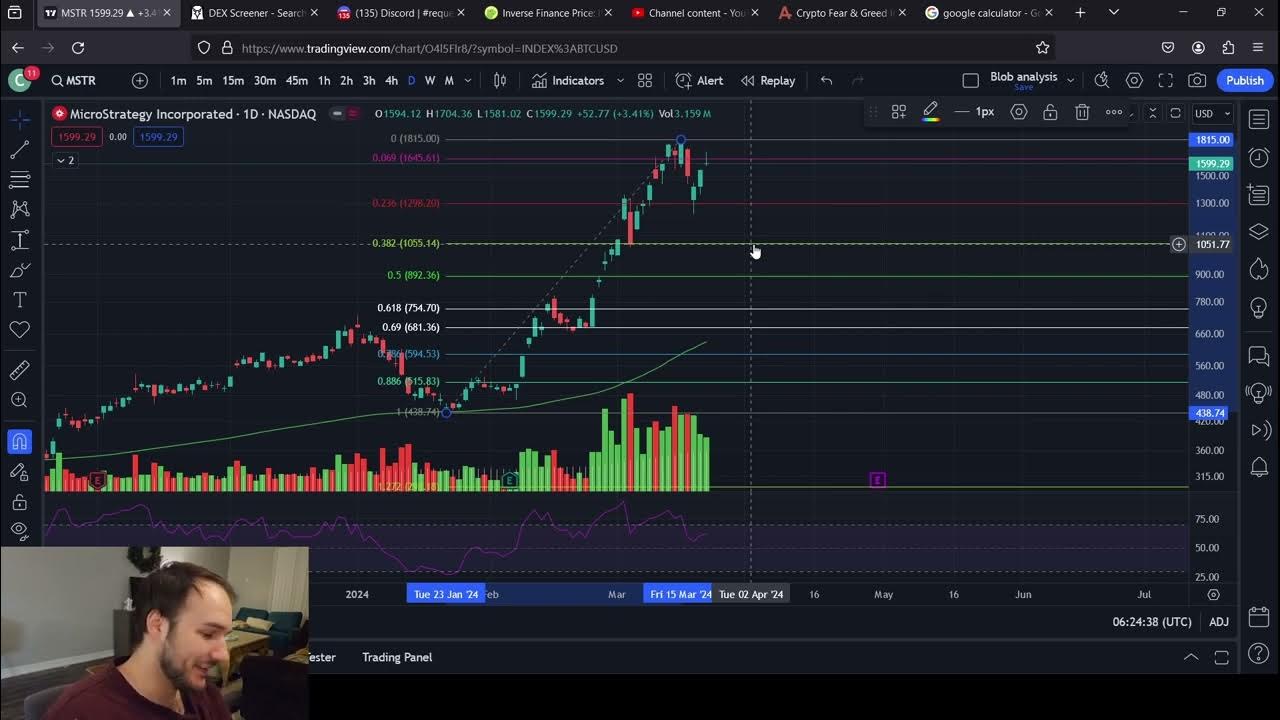Open the Trading Panel tab
This screenshot has width=1280, height=720.
(x=397, y=657)
